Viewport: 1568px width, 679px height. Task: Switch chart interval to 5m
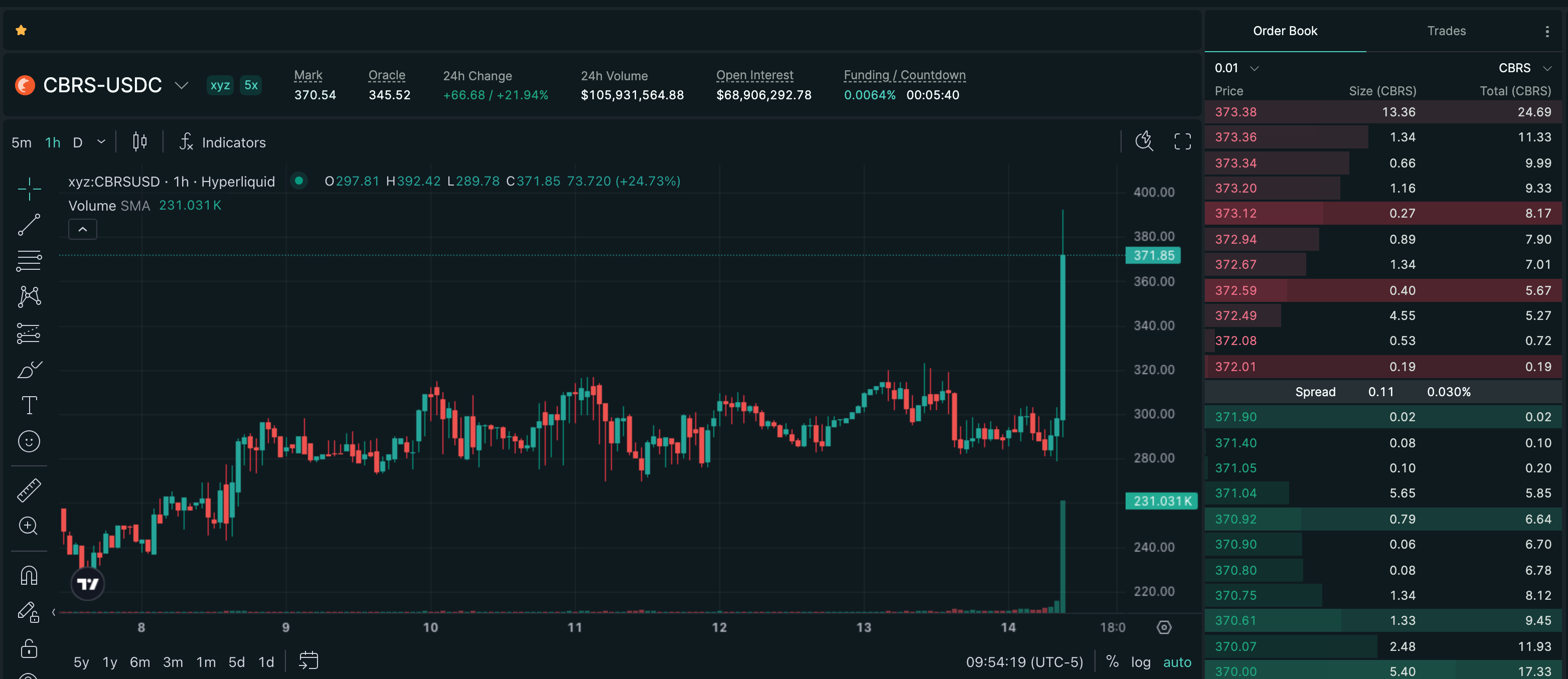coord(21,142)
